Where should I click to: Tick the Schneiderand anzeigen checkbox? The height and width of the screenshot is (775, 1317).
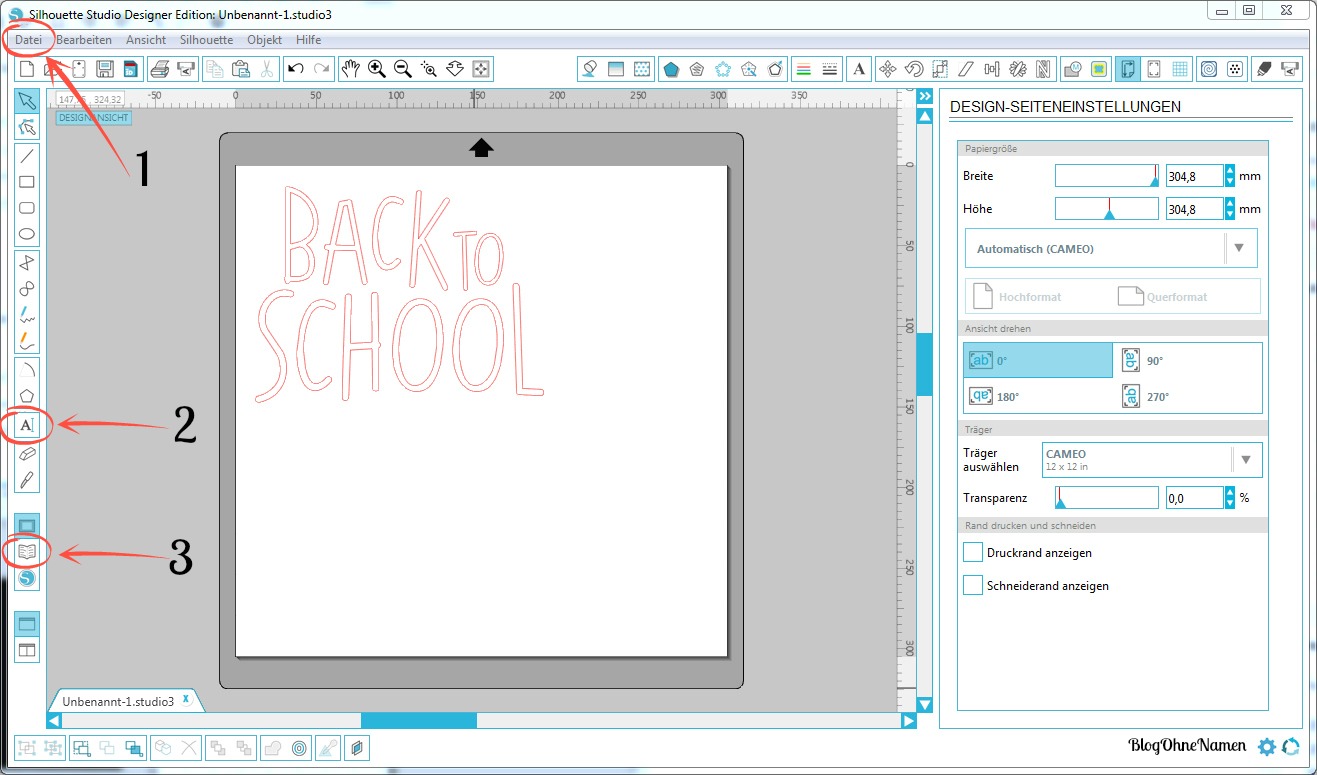point(972,586)
